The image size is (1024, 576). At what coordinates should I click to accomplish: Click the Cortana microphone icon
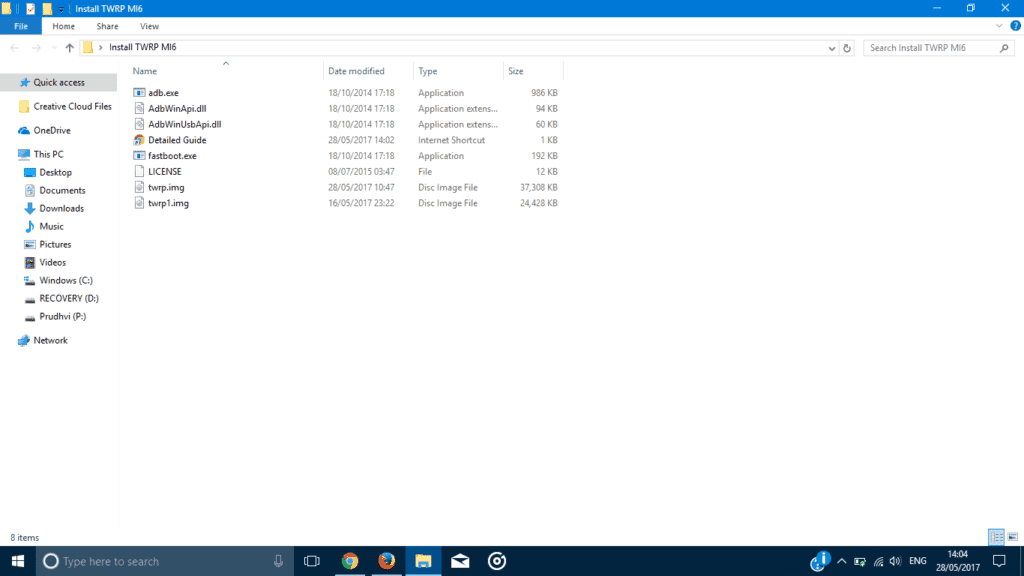(x=278, y=561)
